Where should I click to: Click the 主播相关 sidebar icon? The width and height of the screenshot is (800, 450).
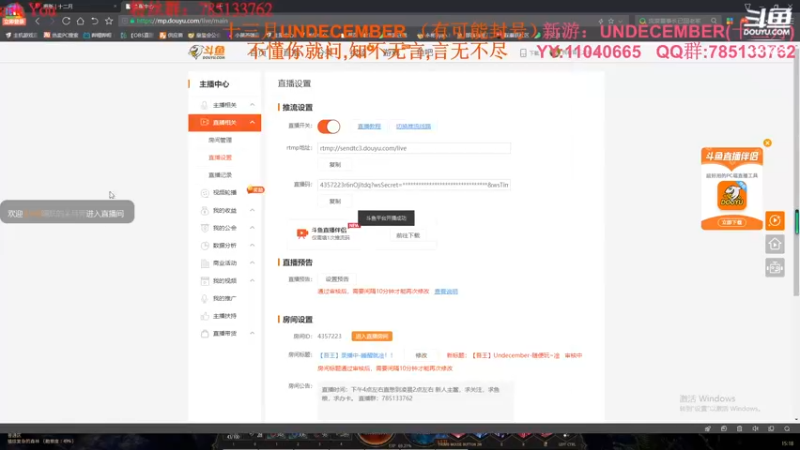click(204, 105)
